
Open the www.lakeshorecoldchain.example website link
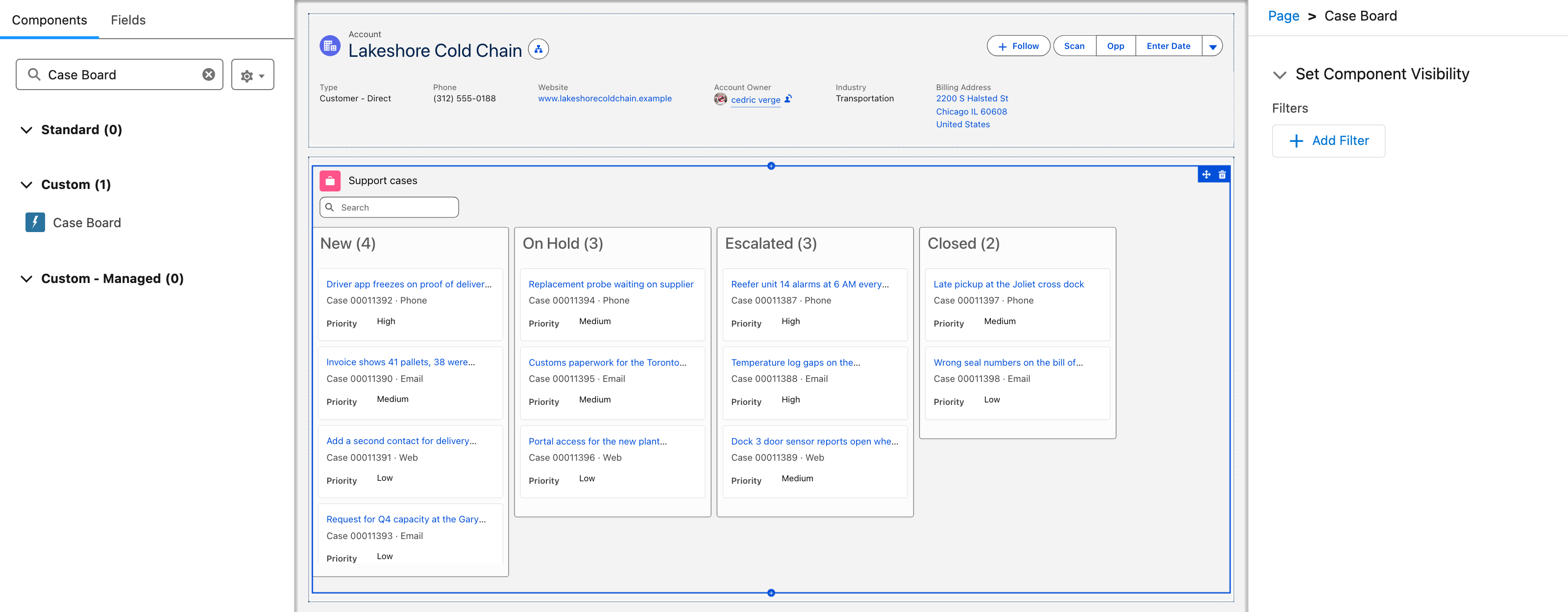point(605,98)
